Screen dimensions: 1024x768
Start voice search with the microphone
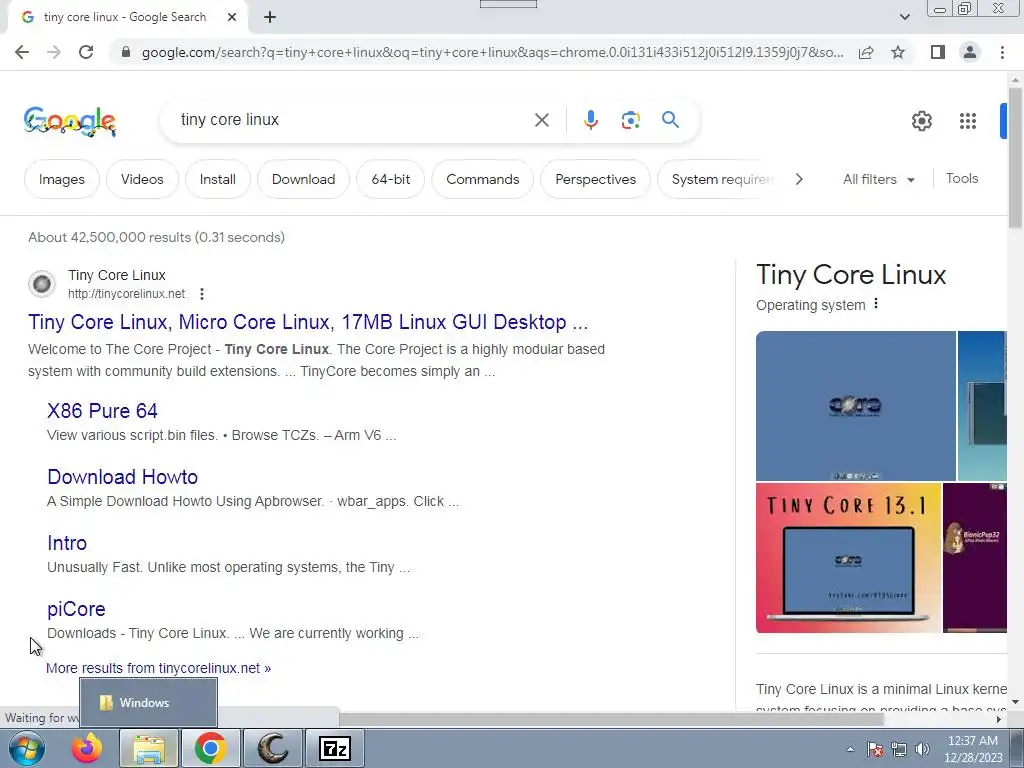pyautogui.click(x=590, y=120)
